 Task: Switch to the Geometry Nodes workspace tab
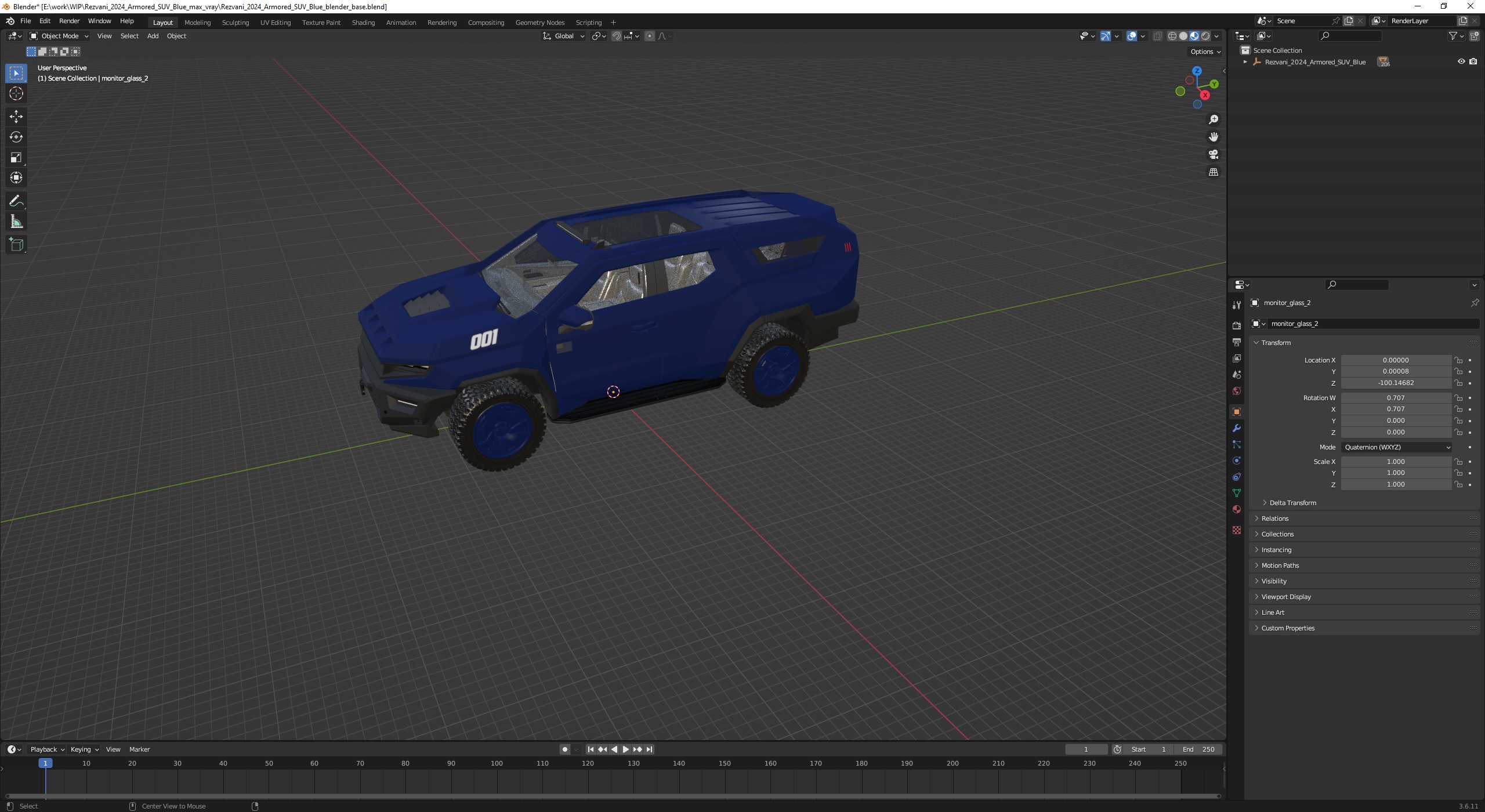click(x=539, y=23)
